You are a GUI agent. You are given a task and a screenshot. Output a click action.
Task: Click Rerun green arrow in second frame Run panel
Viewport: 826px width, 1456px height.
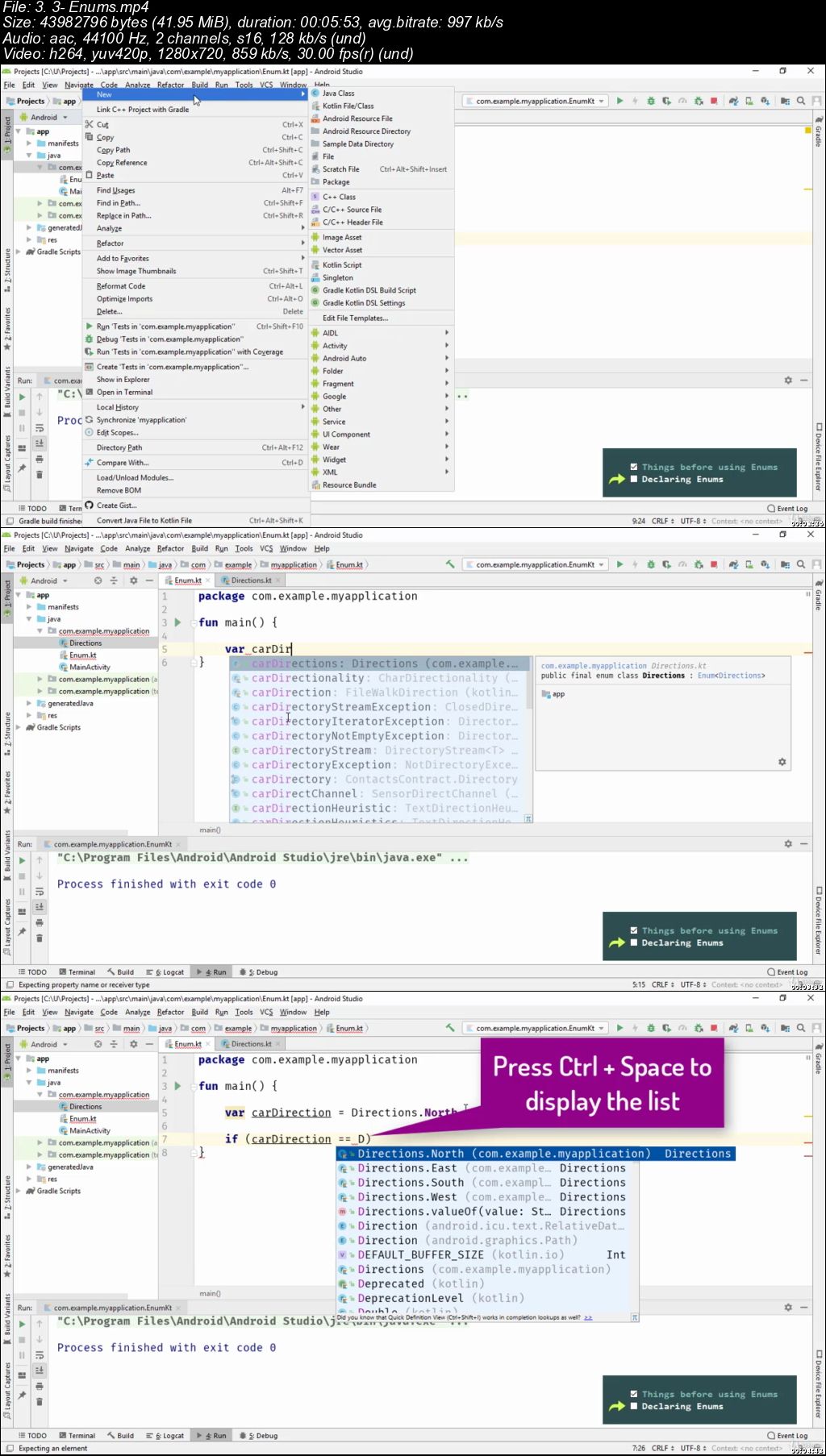pyautogui.click(x=22, y=860)
